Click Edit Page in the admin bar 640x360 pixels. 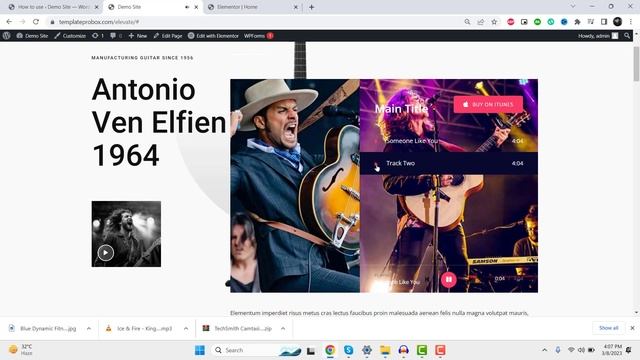point(168,36)
